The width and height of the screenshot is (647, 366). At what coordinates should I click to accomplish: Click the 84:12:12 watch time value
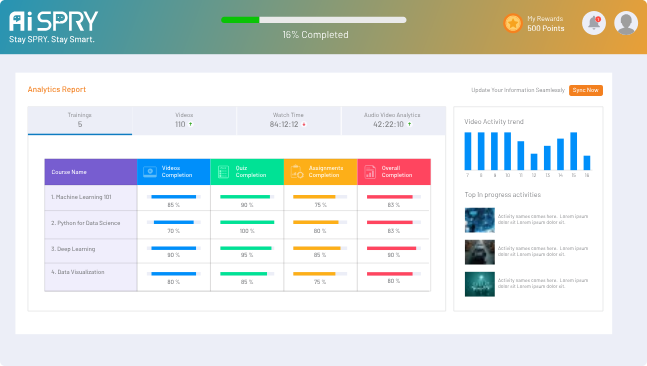pos(284,124)
